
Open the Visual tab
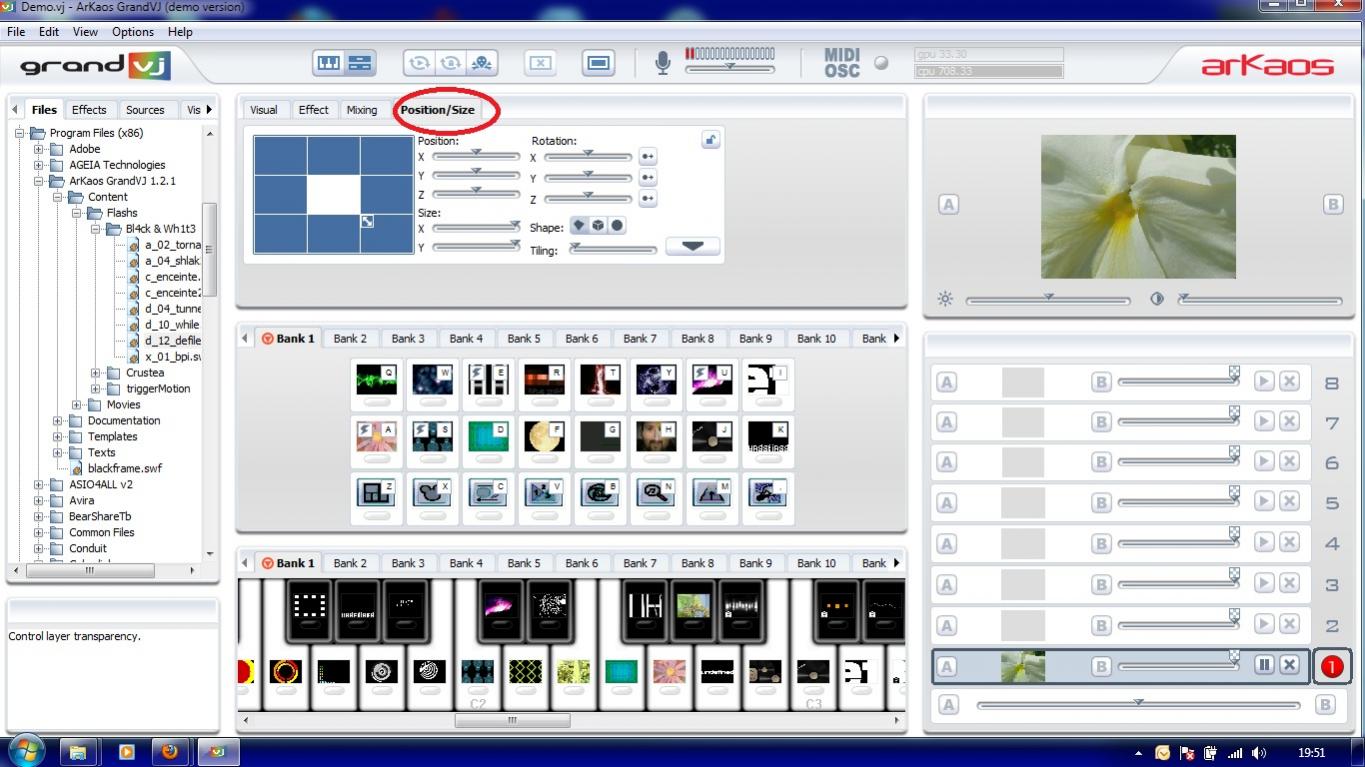[x=264, y=110]
